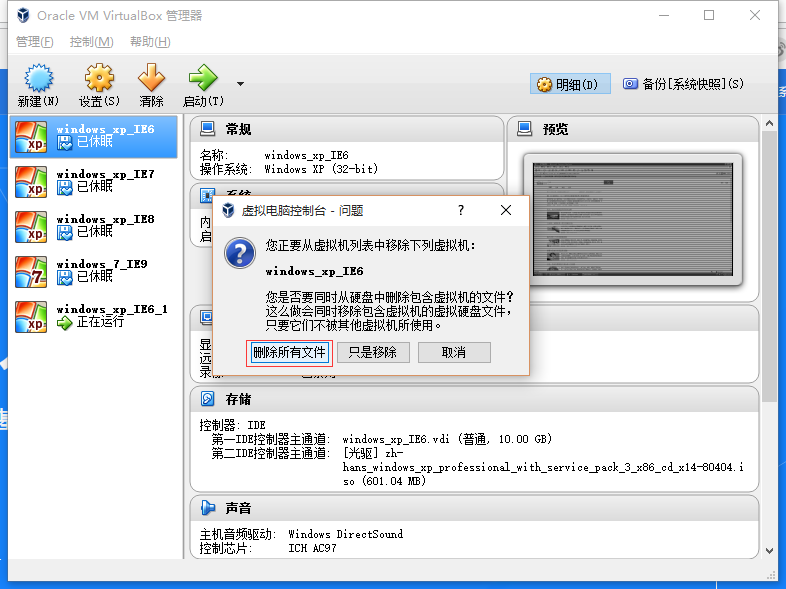The image size is (786, 589).
Task: Select windows_xp_IE8 VM icon in list
Action: click(x=31, y=227)
